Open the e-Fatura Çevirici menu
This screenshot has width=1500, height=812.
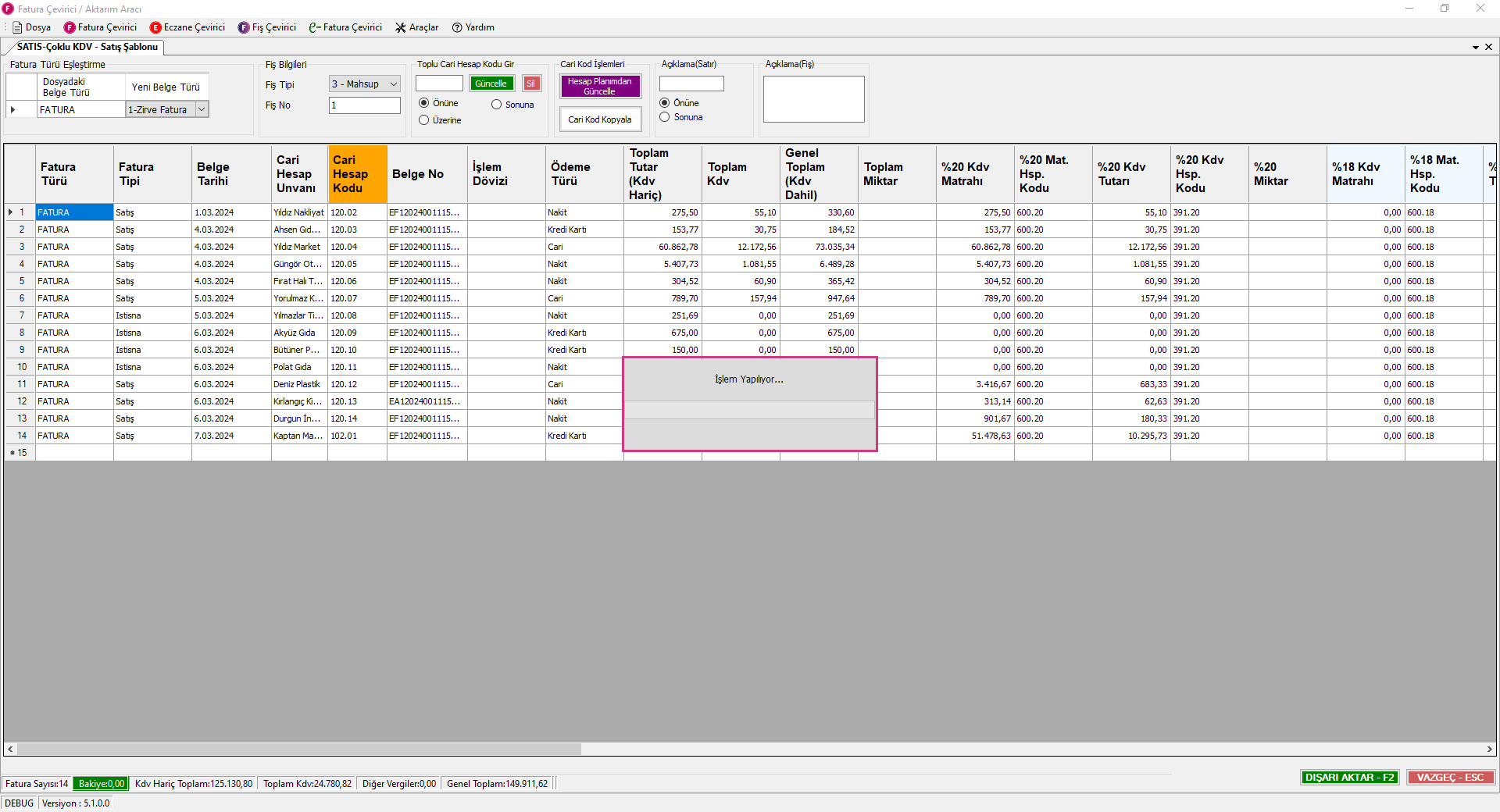pyautogui.click(x=345, y=27)
